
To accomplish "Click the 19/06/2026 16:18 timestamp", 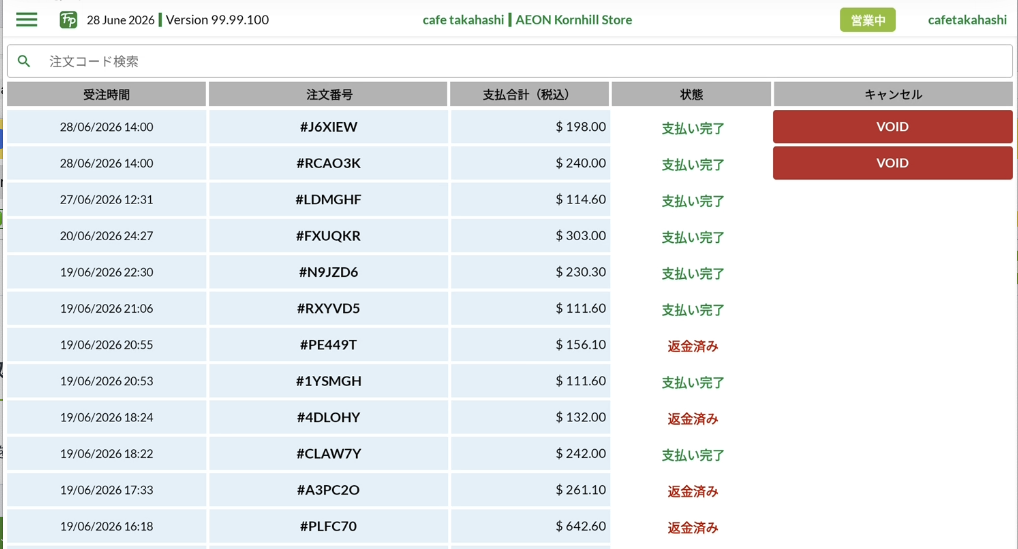I will (106, 526).
